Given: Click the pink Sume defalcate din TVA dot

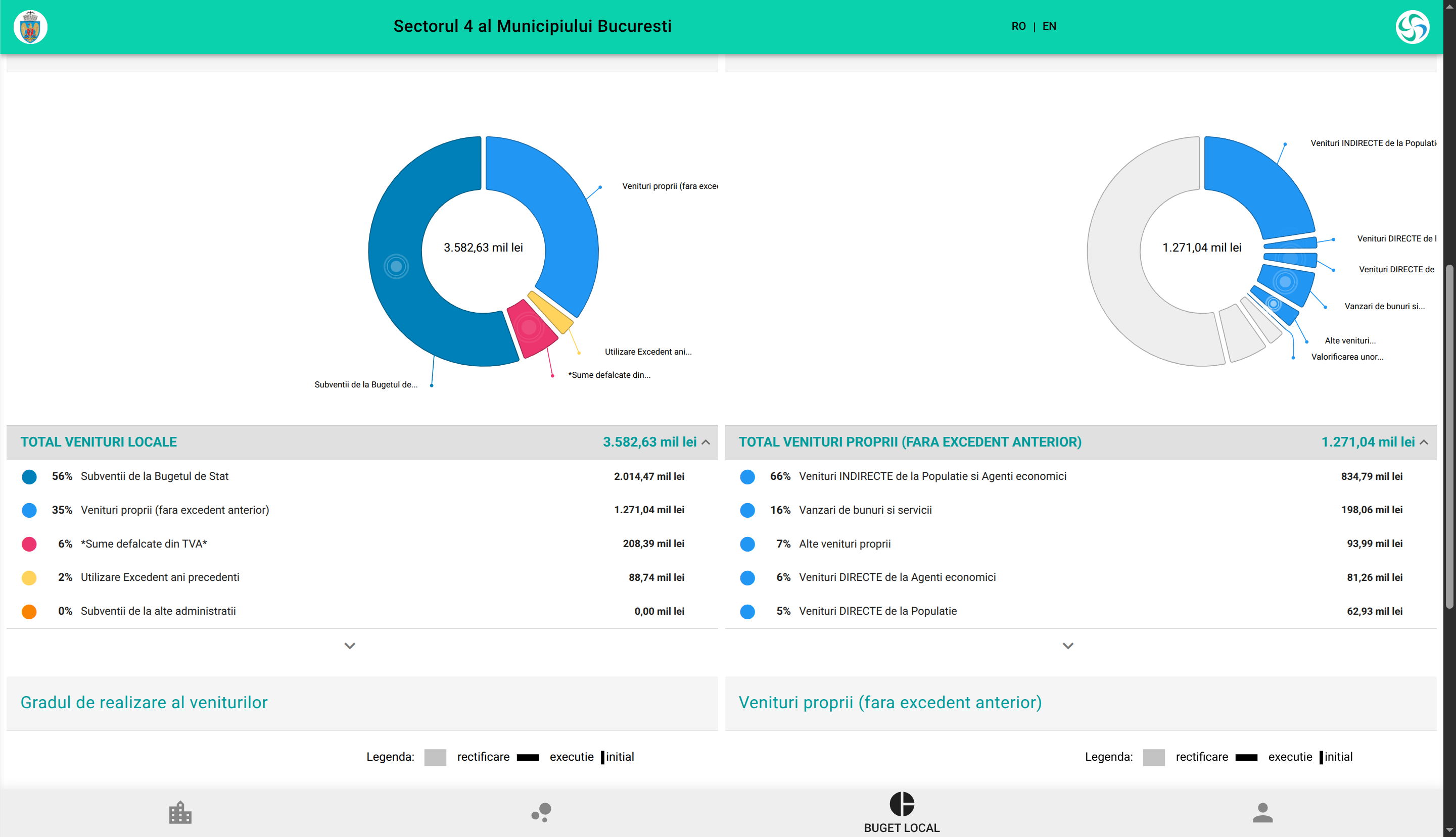Looking at the screenshot, I should [29, 544].
